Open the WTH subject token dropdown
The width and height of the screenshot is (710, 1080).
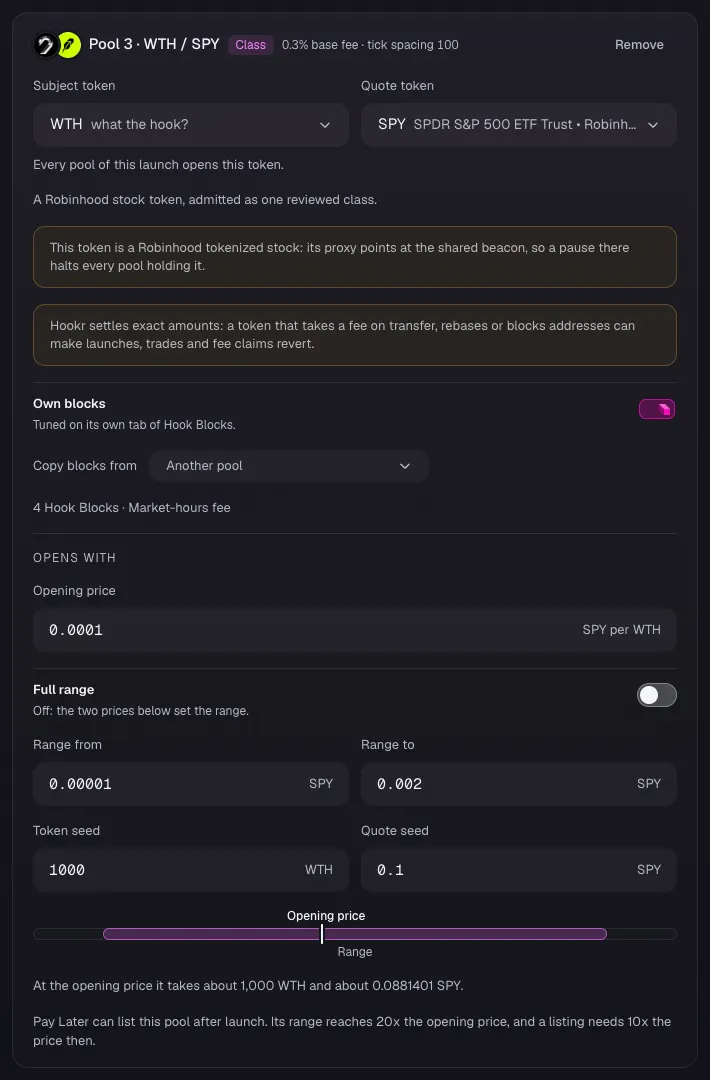pos(191,125)
